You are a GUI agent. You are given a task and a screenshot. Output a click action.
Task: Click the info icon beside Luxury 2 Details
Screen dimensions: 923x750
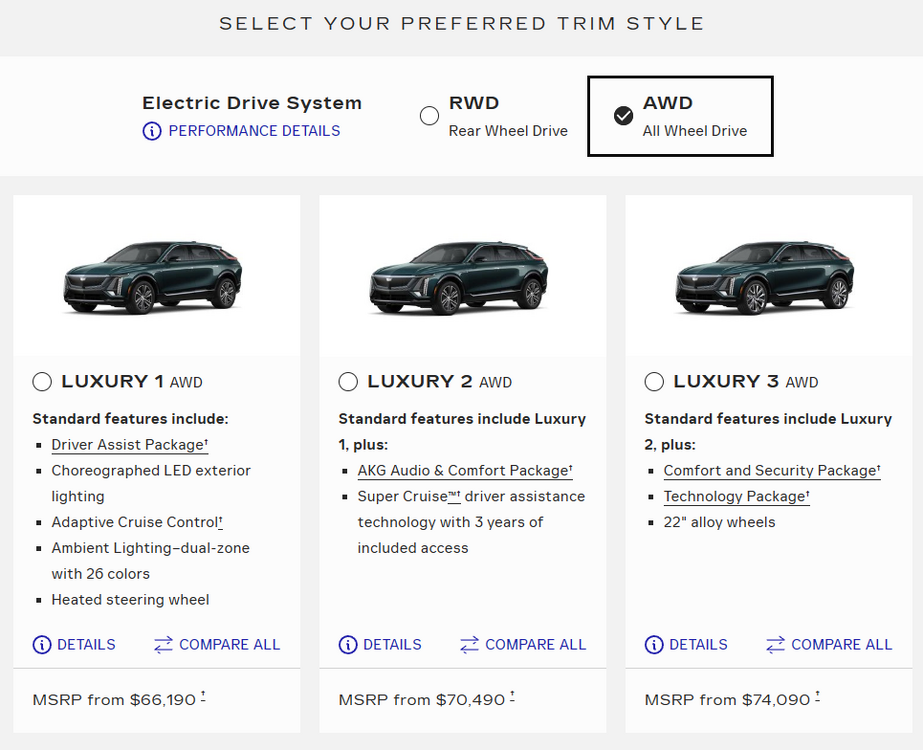point(348,645)
